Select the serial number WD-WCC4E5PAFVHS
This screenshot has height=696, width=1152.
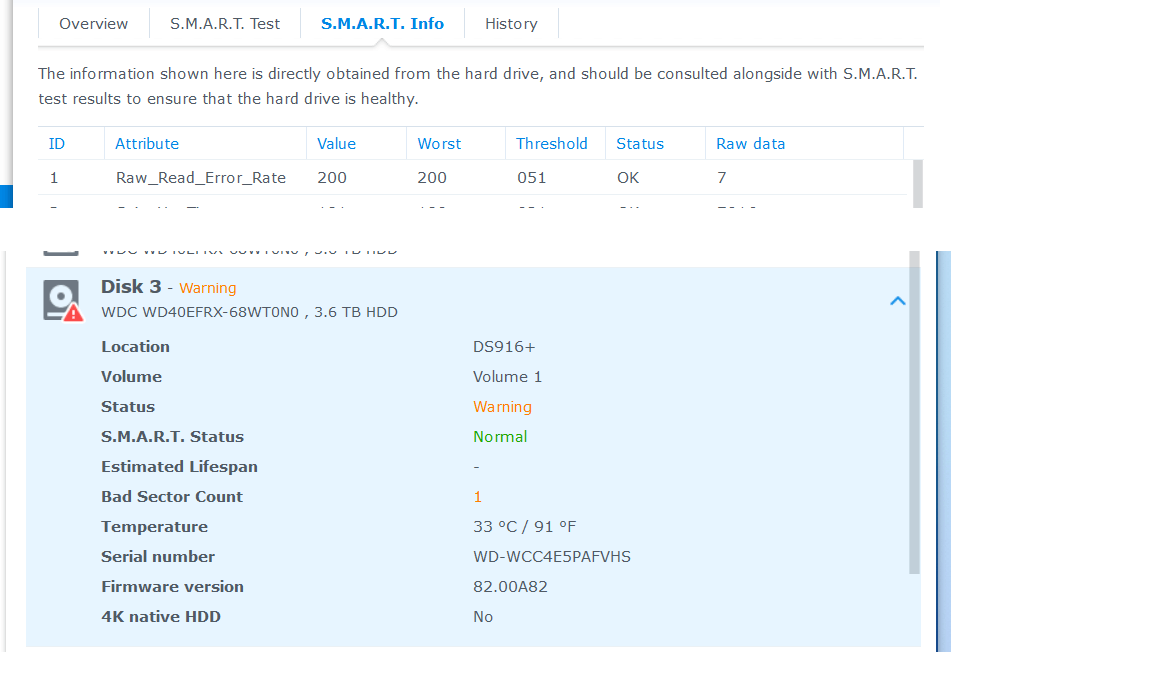552,556
